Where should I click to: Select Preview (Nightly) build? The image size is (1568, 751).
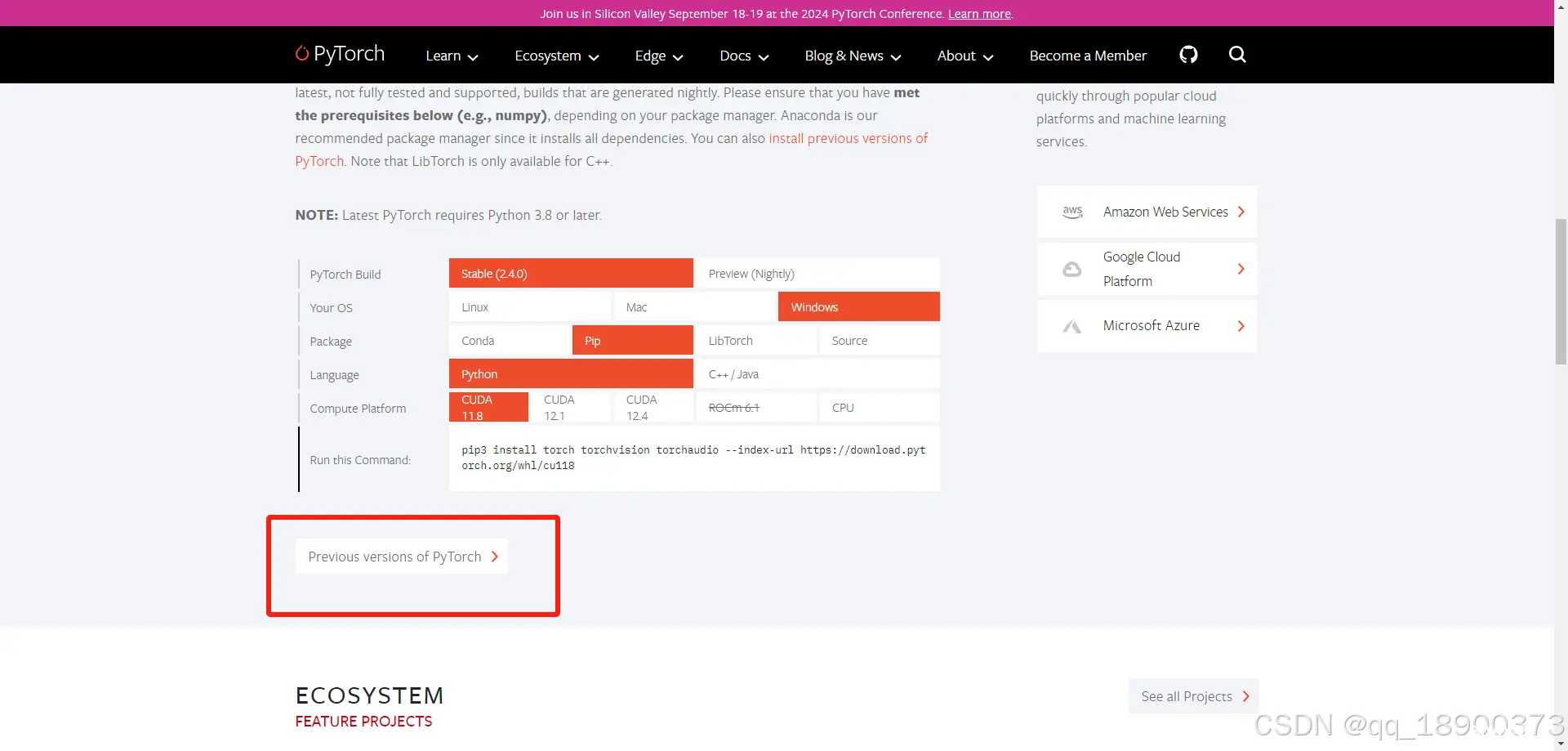817,274
